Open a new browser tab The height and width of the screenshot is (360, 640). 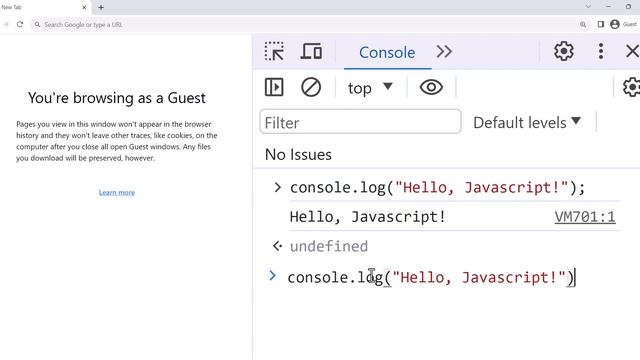pyautogui.click(x=101, y=7)
